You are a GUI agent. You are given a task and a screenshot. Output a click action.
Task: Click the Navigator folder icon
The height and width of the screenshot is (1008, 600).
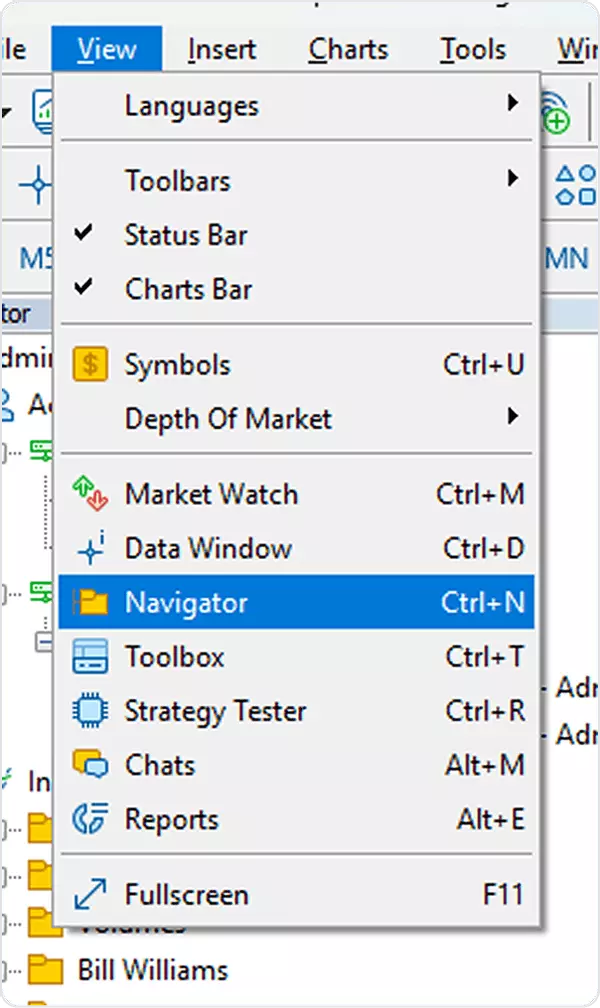90,603
